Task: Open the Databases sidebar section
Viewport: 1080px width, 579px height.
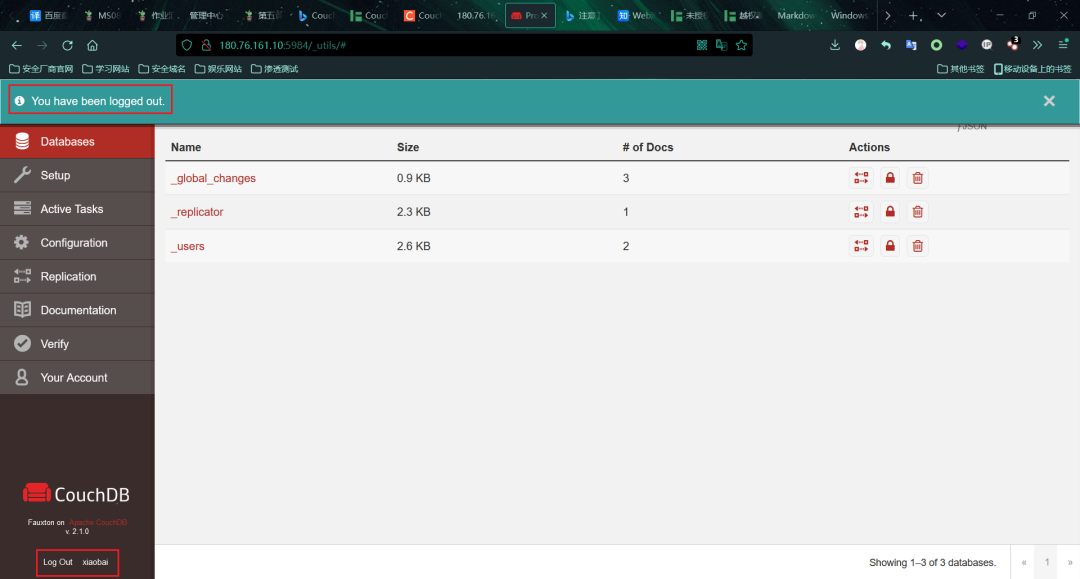Action: pyautogui.click(x=77, y=142)
